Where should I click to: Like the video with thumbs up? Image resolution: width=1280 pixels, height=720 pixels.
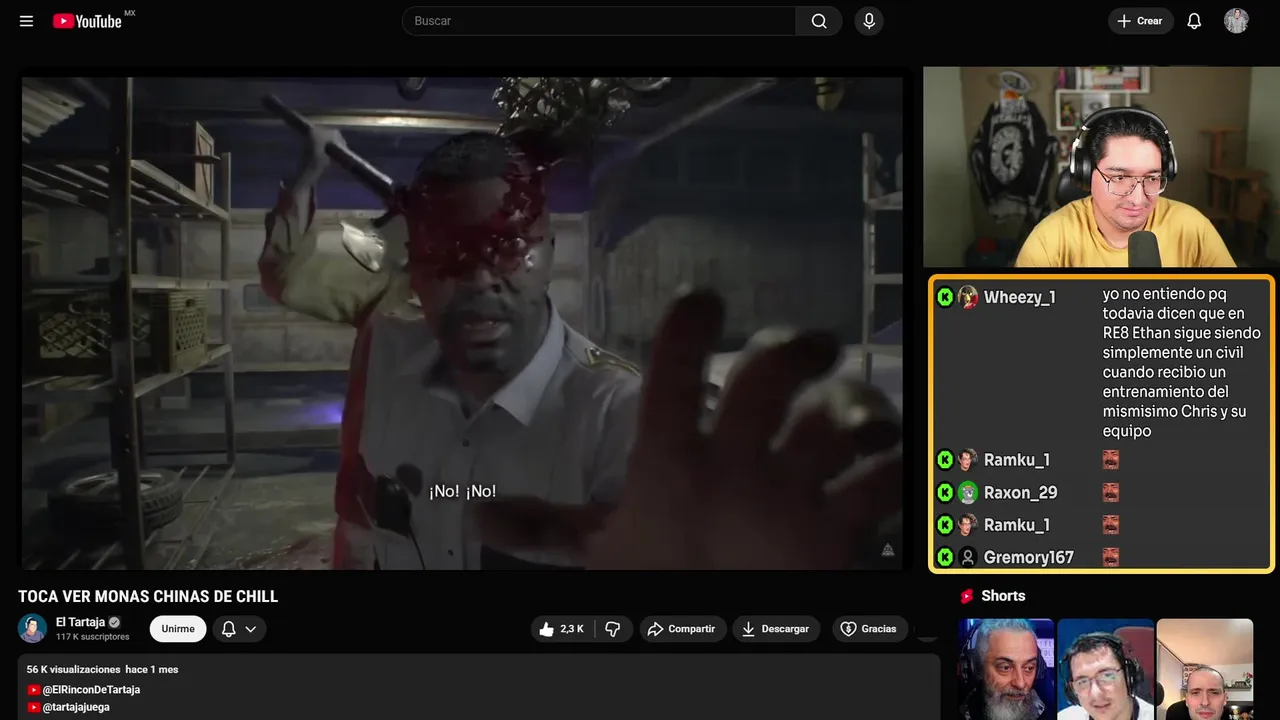coord(562,629)
